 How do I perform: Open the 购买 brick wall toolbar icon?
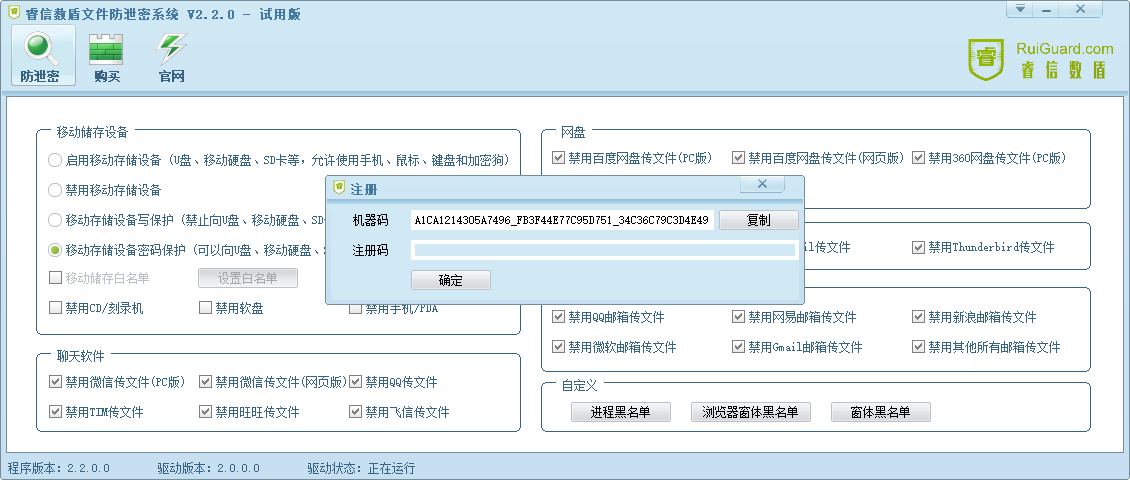(x=106, y=55)
